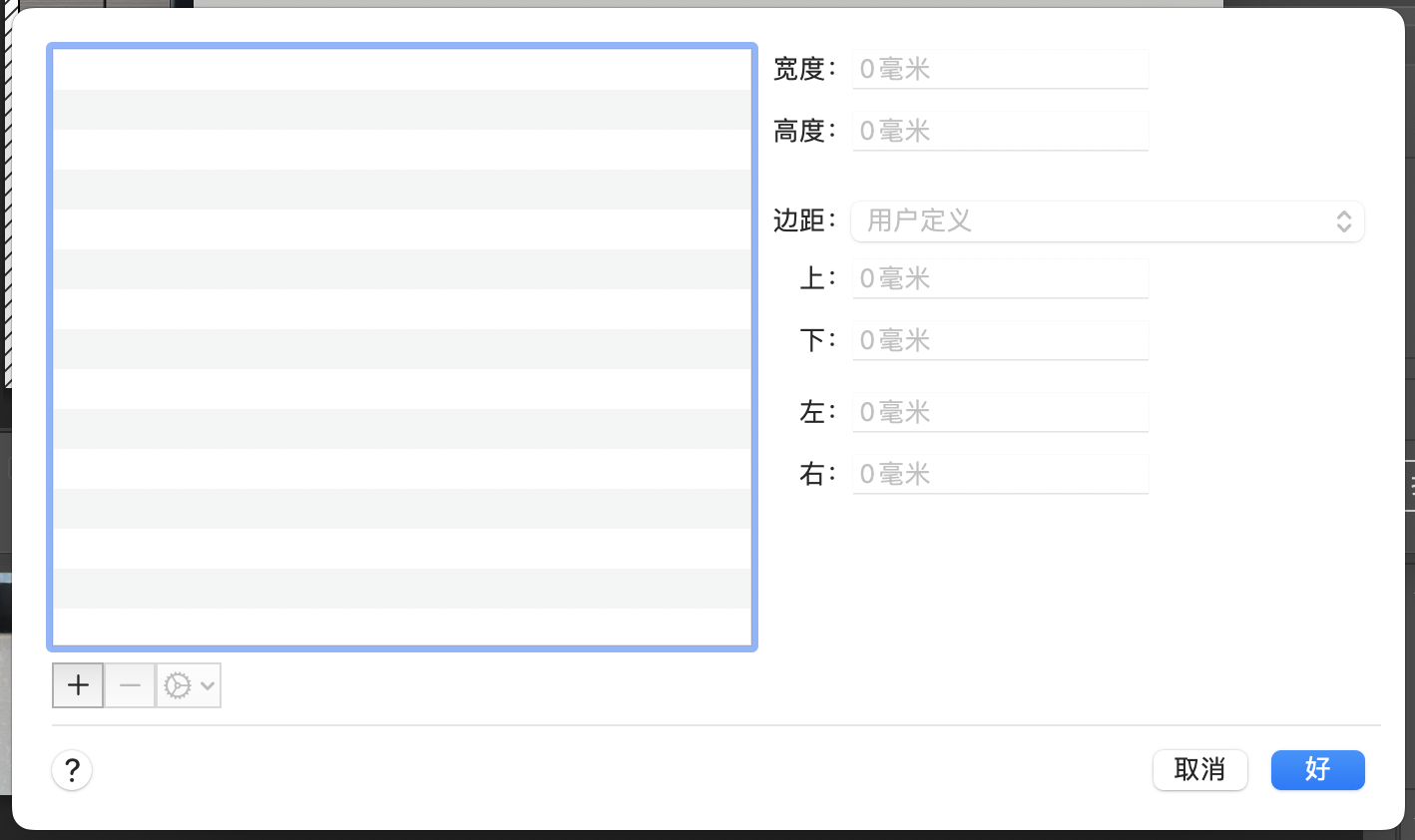Screen dimensions: 1415x840
Task: Click the 取消 button
Action: point(1199,770)
